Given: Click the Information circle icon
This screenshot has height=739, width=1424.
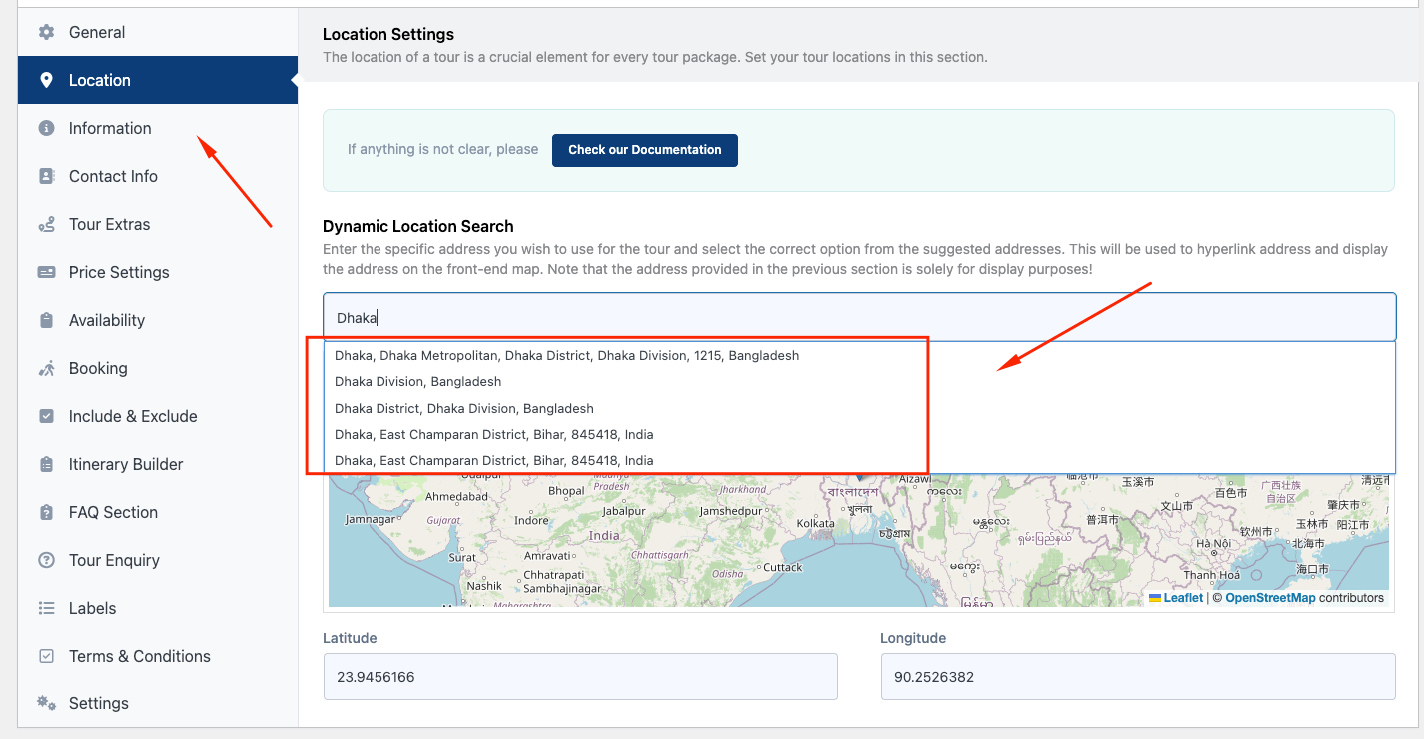Looking at the screenshot, I should pos(46,128).
